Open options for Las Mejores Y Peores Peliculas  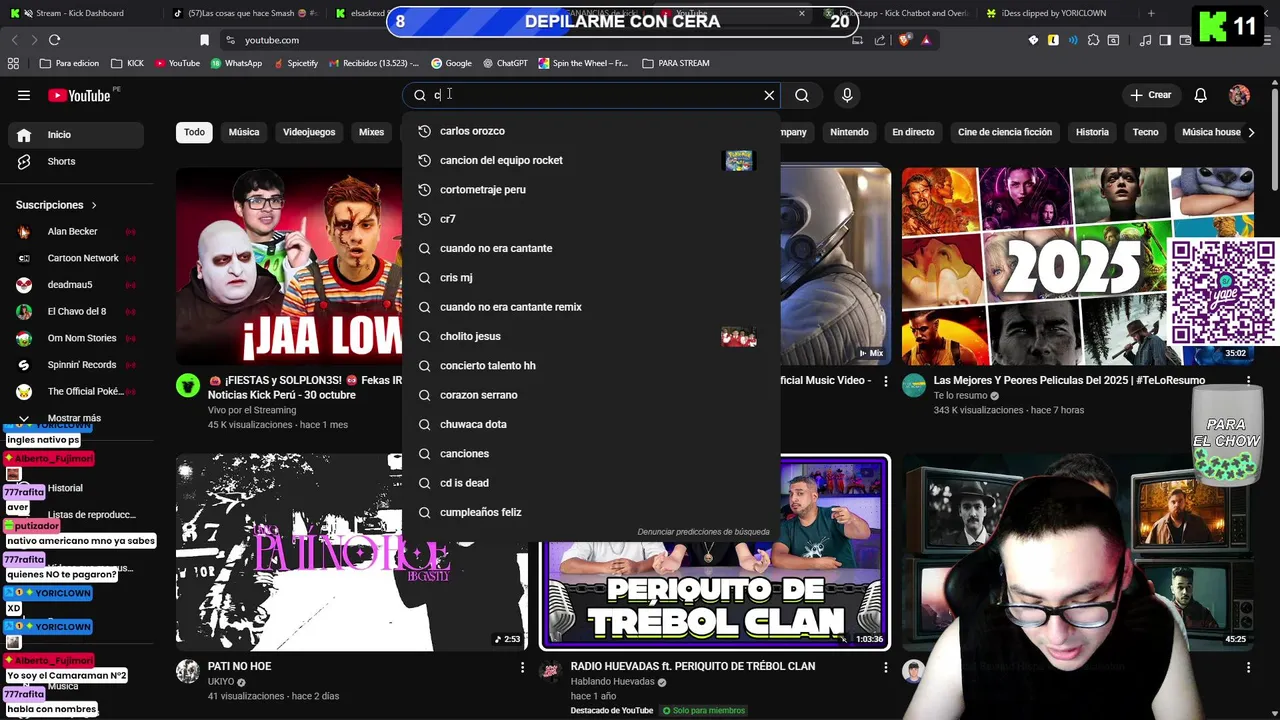tap(1248, 381)
